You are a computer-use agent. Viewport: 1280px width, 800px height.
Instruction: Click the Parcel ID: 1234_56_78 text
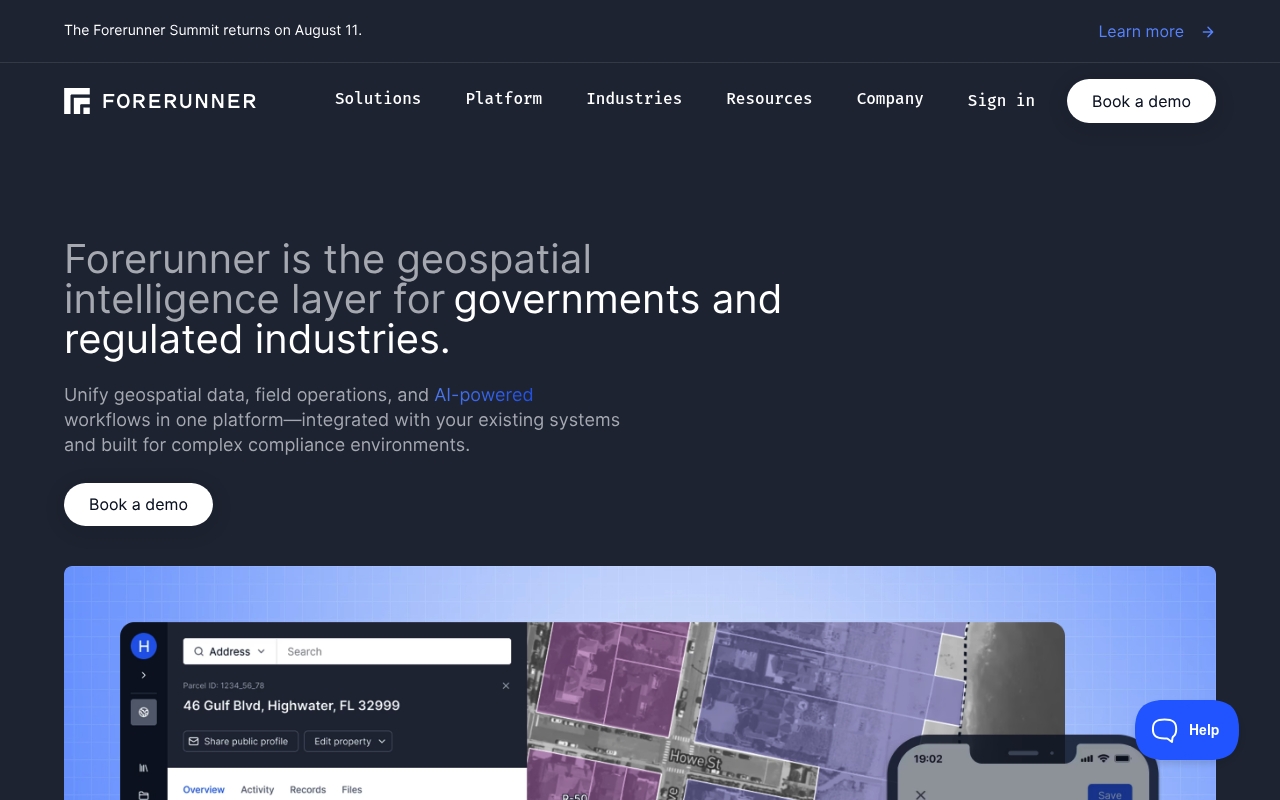tap(223, 685)
